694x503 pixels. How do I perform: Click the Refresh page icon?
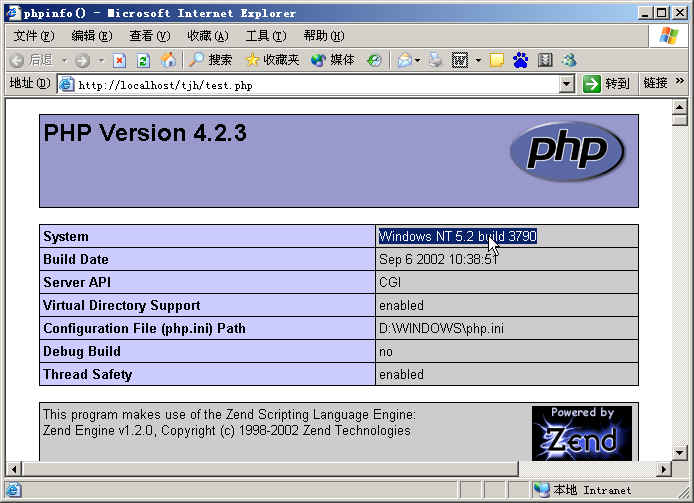pyautogui.click(x=143, y=60)
